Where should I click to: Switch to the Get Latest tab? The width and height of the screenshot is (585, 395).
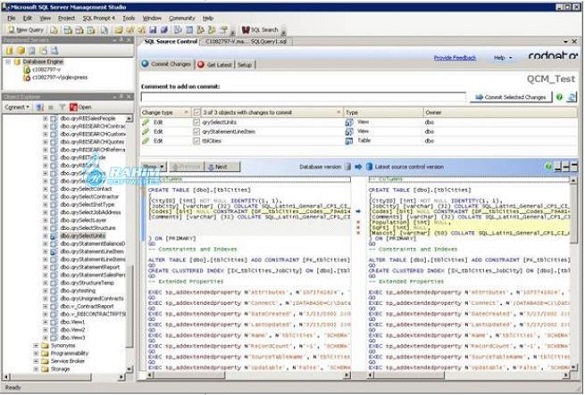coord(215,65)
